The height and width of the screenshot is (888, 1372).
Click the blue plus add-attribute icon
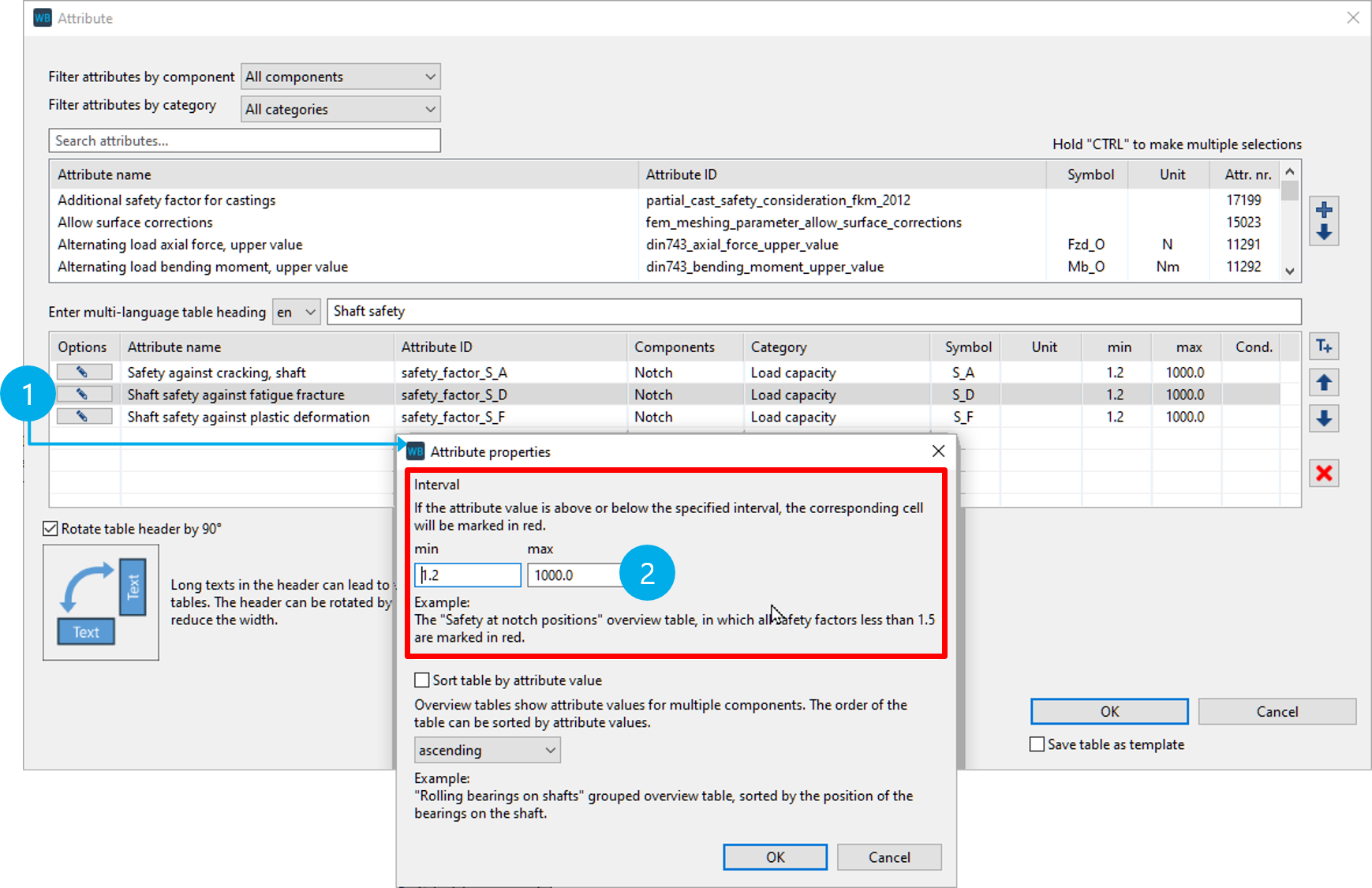(x=1324, y=210)
